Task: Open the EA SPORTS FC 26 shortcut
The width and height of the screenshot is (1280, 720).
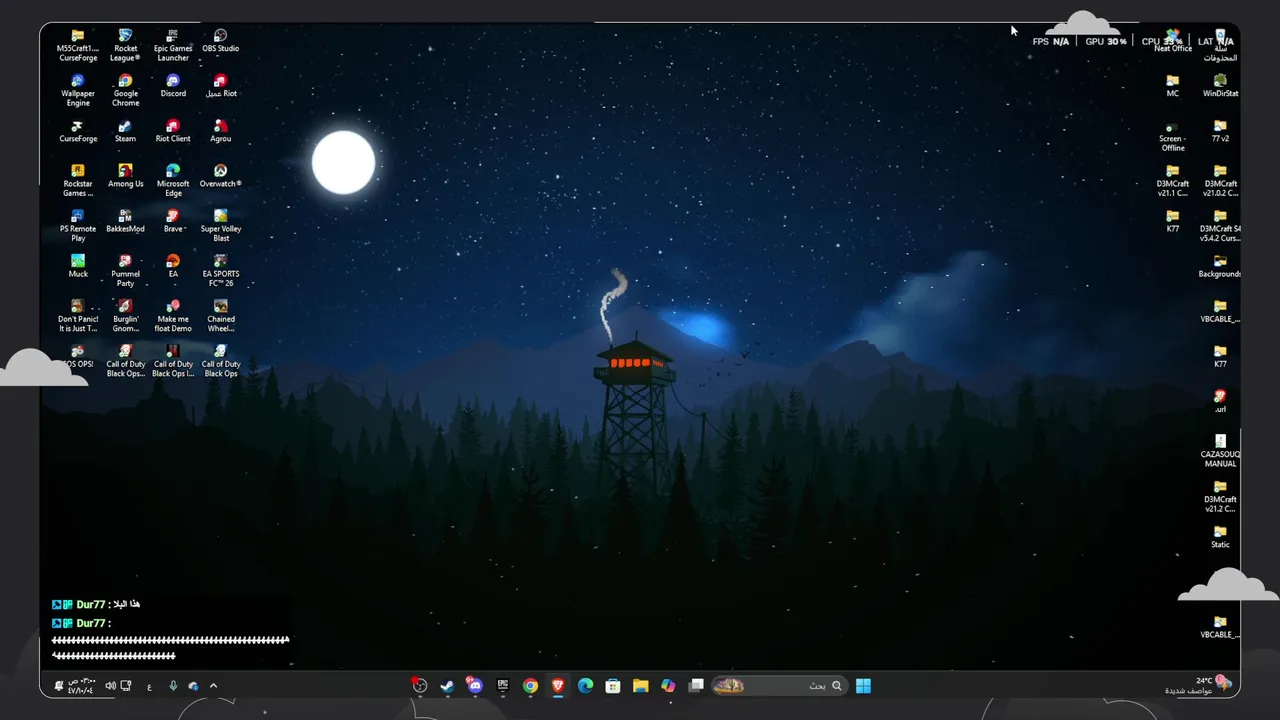Action: [x=221, y=270]
